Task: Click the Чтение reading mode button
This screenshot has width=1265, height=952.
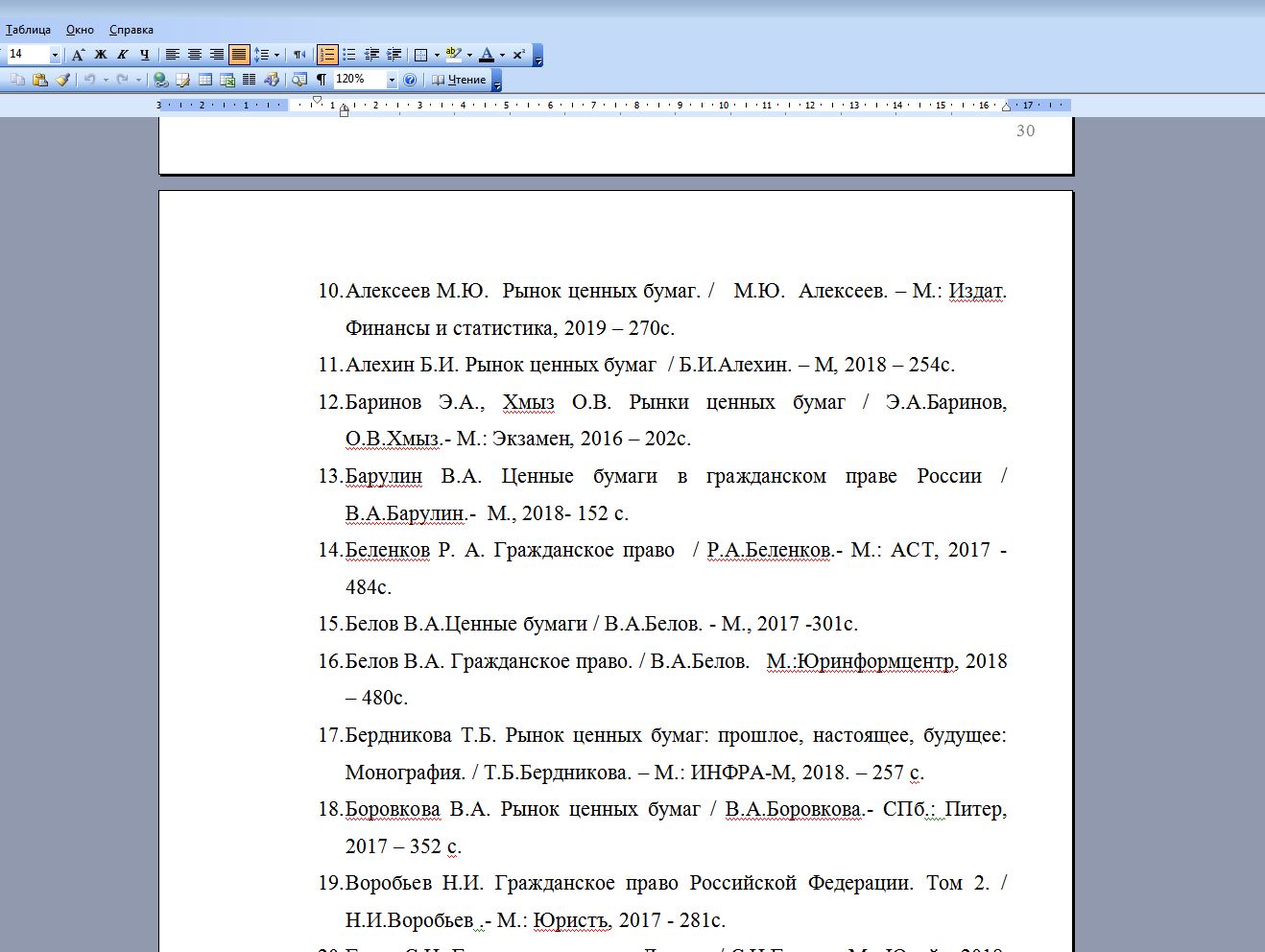Action: click(459, 80)
